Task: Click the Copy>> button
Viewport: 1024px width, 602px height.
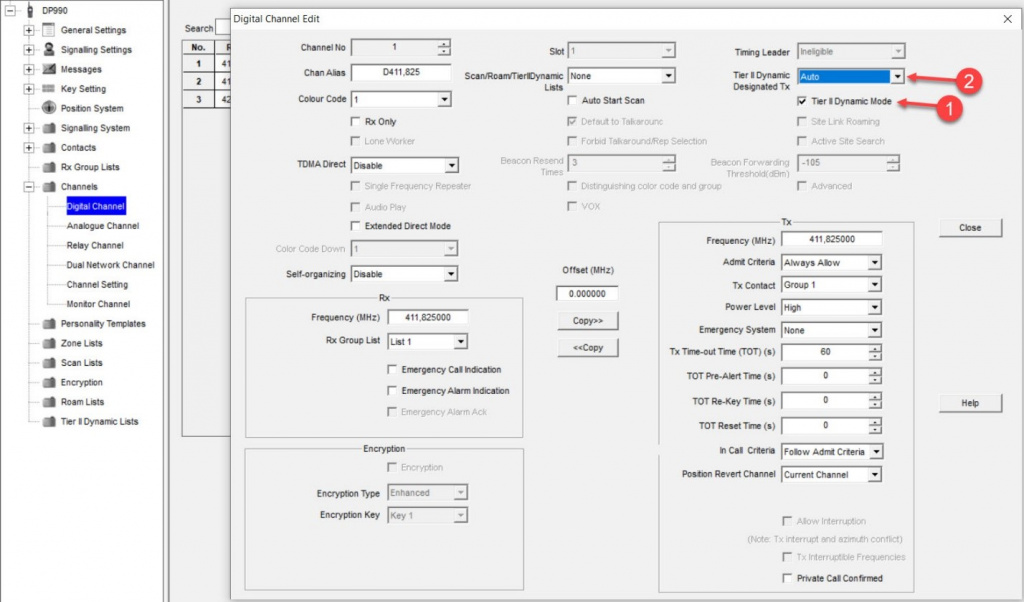Action: pos(588,321)
